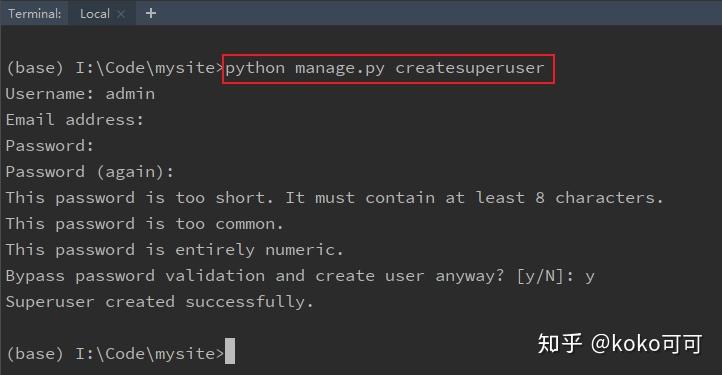Click the zhihu @koko watermark
722x375 pixels.
point(620,344)
